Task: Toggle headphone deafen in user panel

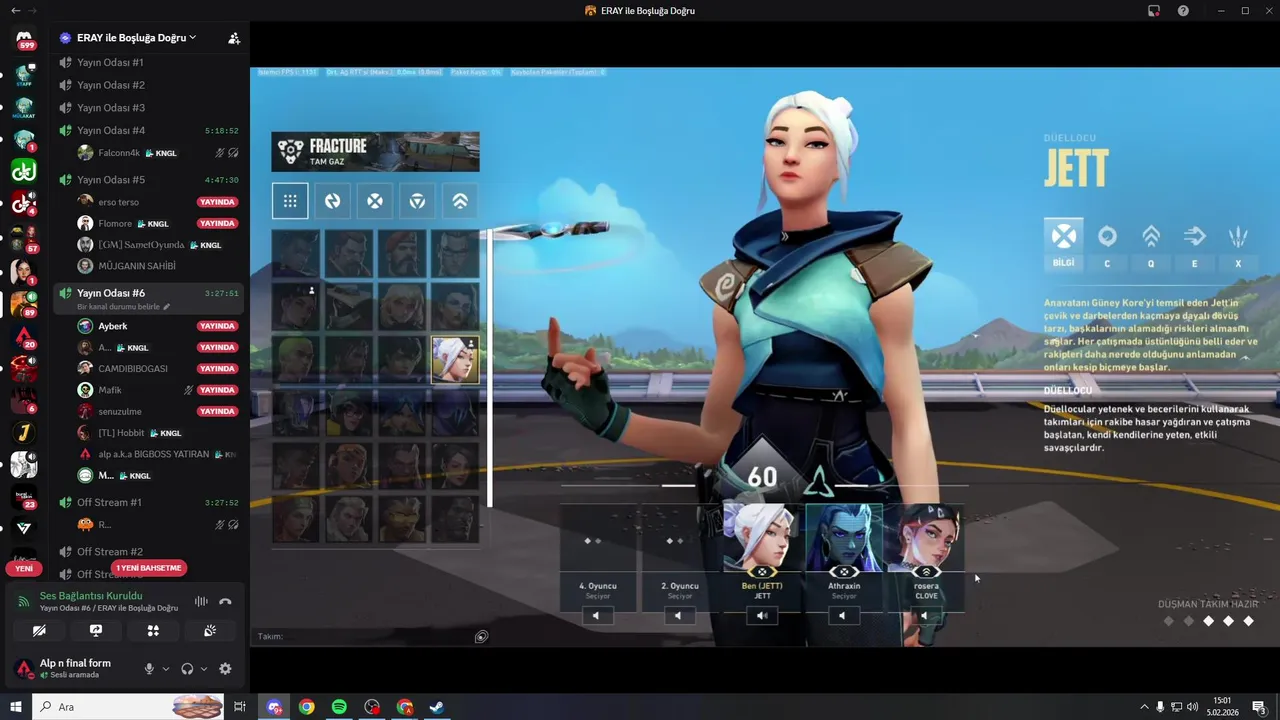Action: 187,669
